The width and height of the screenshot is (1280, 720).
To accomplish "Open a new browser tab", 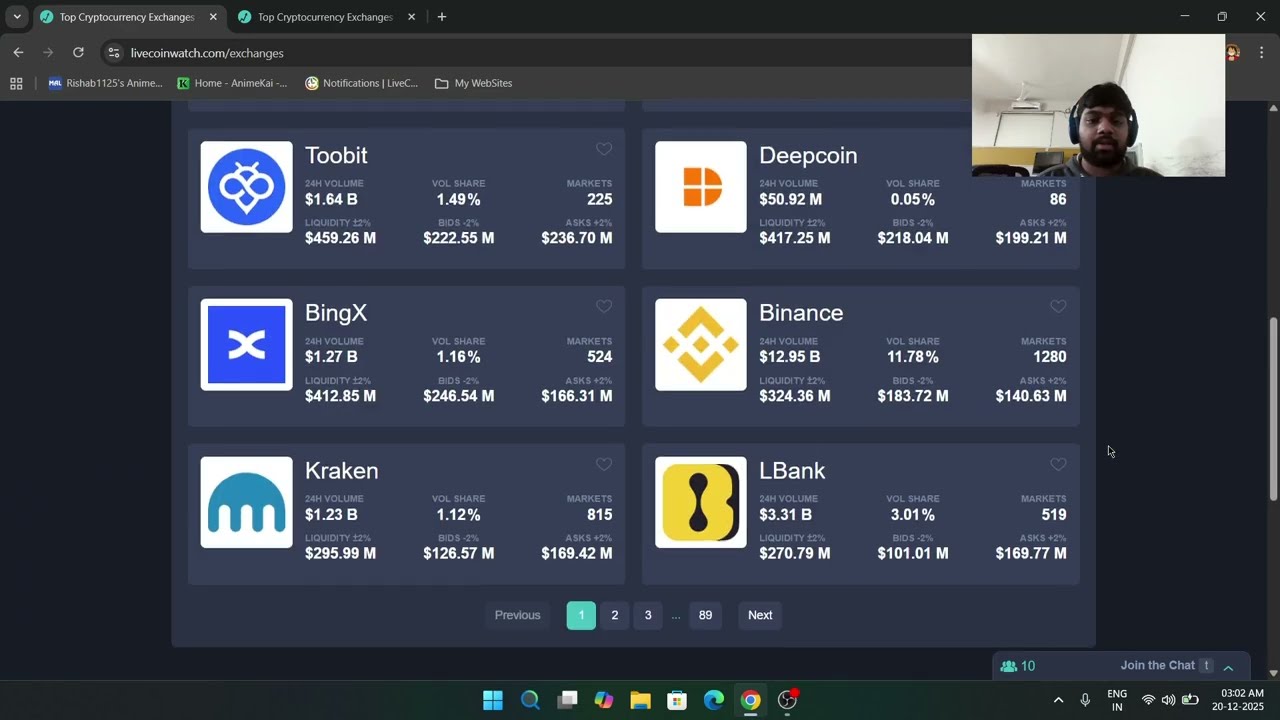I will (441, 17).
